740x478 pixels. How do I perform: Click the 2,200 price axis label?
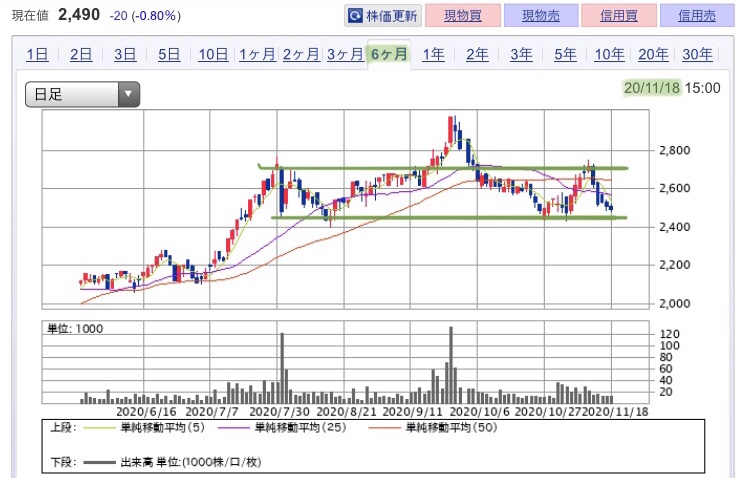(674, 265)
